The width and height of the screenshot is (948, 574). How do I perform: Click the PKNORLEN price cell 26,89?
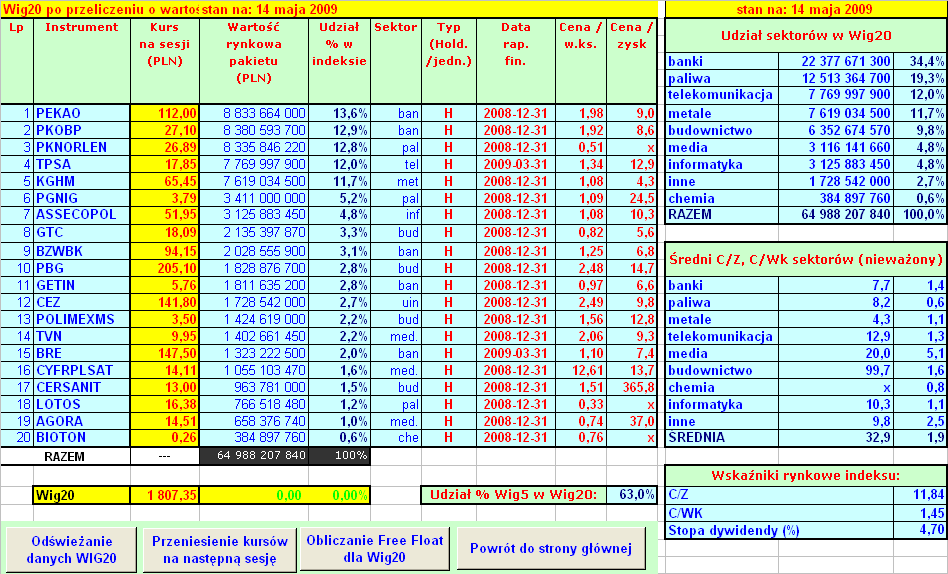tap(165, 147)
